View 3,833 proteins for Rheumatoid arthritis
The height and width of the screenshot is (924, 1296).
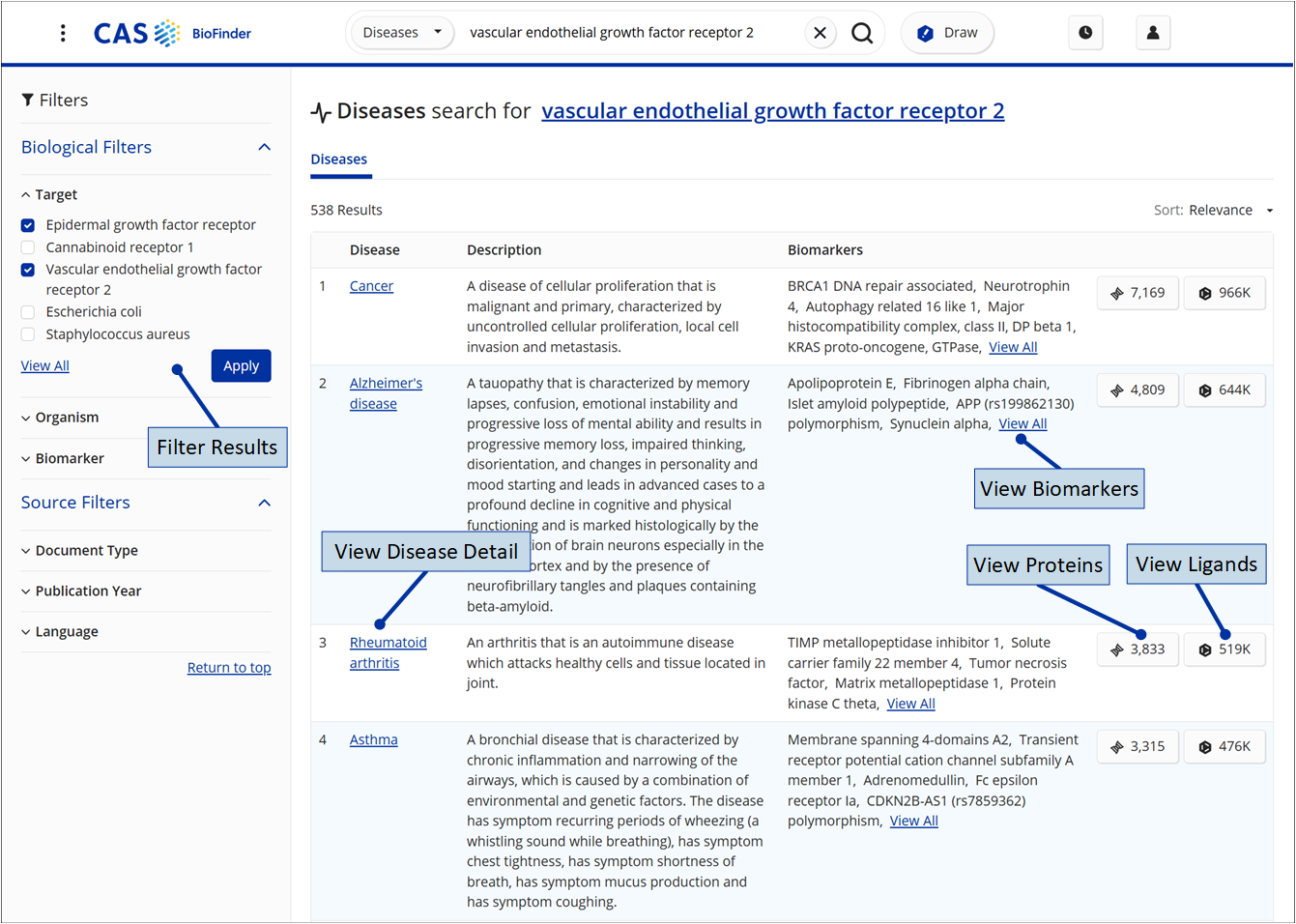pos(1138,650)
